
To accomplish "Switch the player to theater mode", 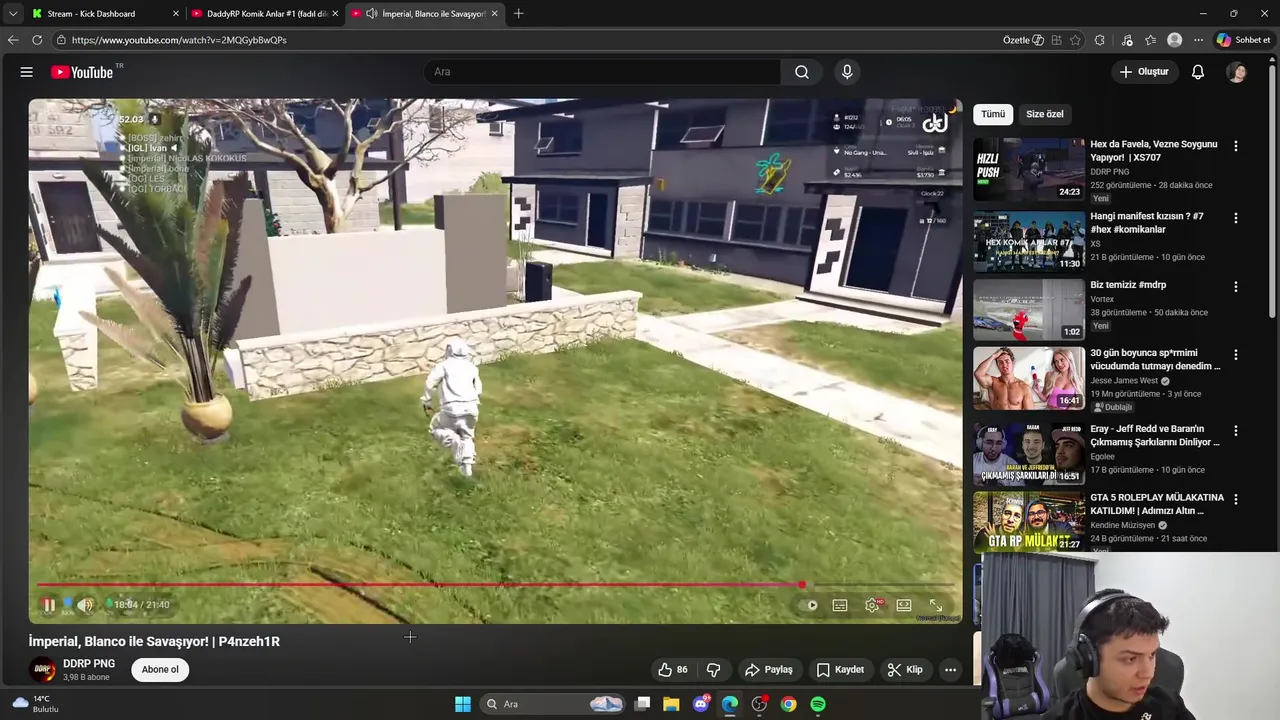I will click(x=904, y=605).
